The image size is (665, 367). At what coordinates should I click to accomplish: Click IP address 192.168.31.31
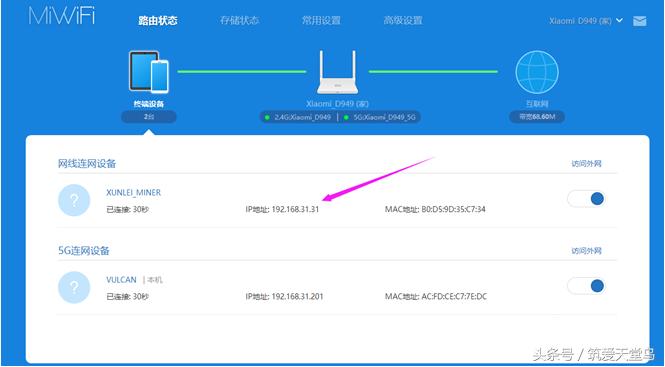pos(295,210)
